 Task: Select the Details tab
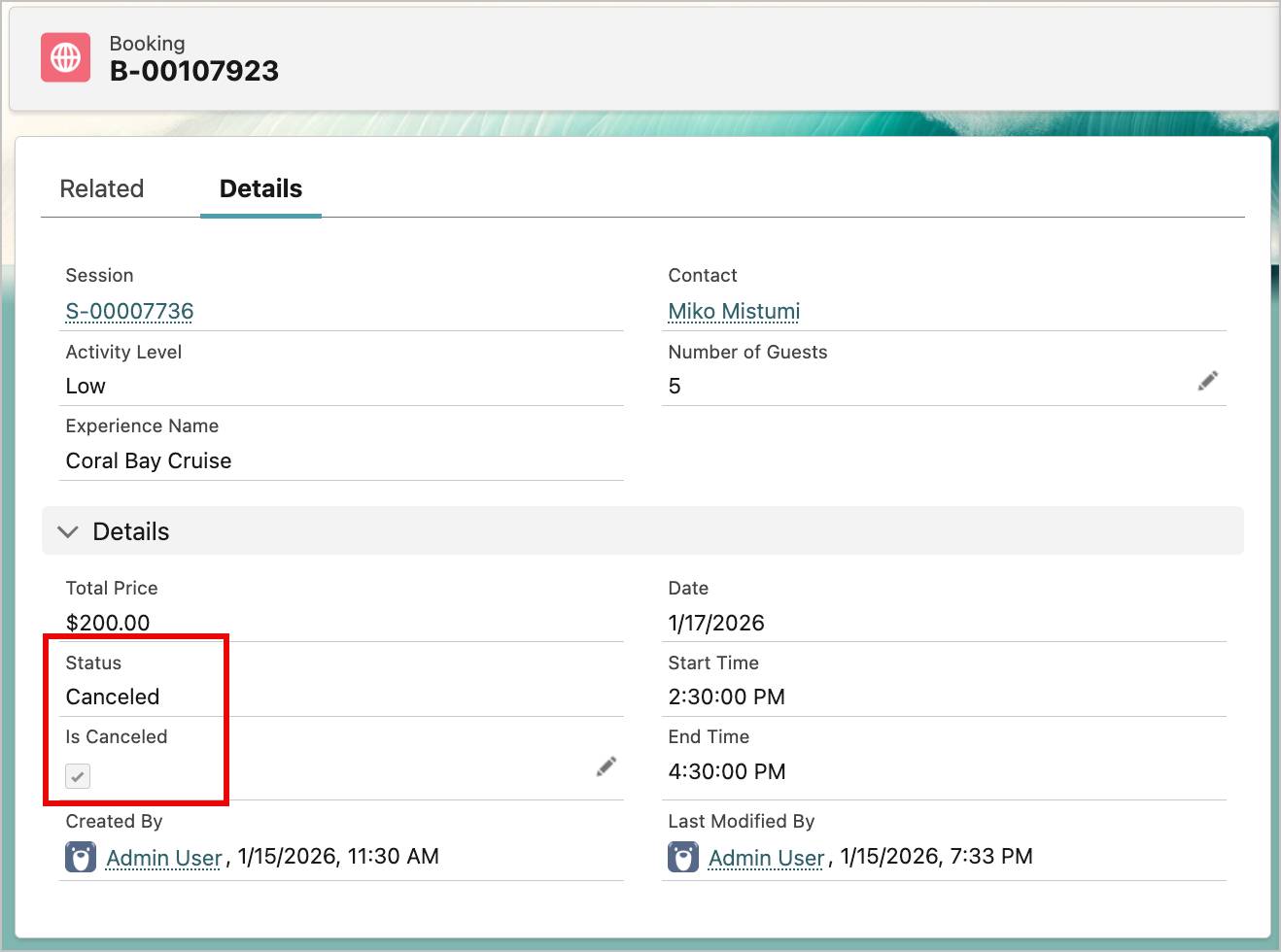[x=260, y=188]
